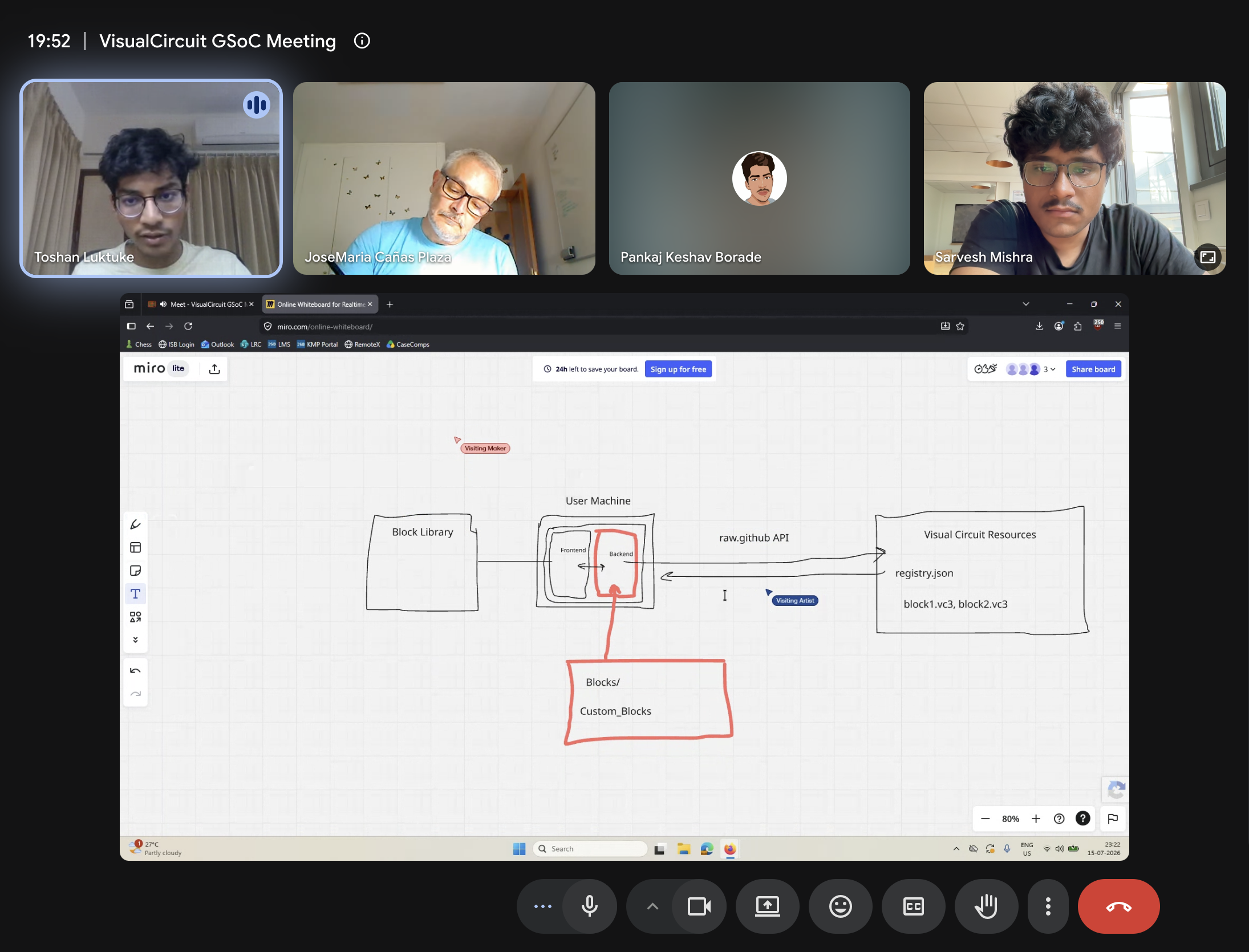Open the emoji reactions button
This screenshot has height=952, width=1249.
click(841, 906)
